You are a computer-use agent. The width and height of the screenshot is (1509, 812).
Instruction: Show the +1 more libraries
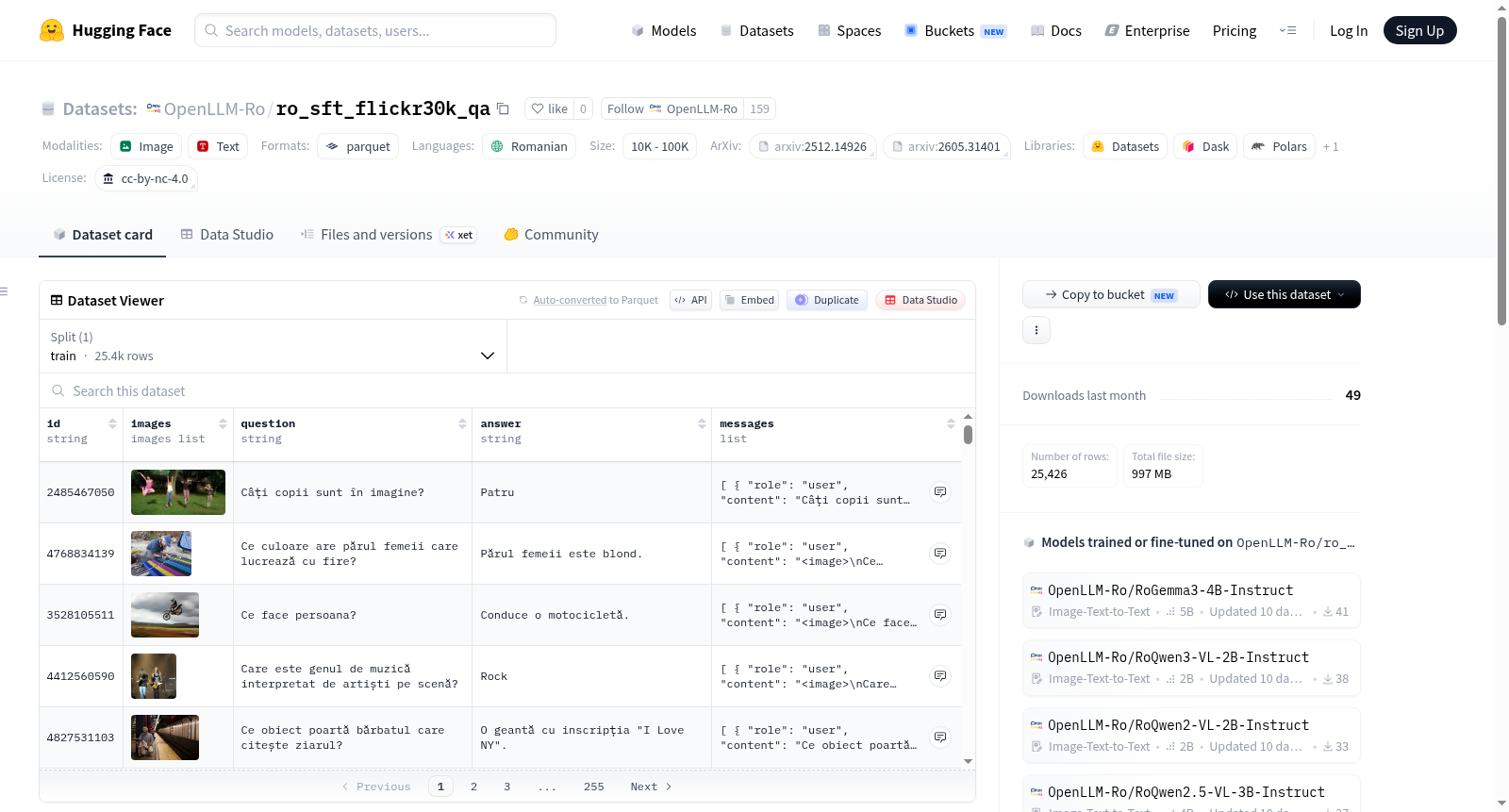(1331, 146)
